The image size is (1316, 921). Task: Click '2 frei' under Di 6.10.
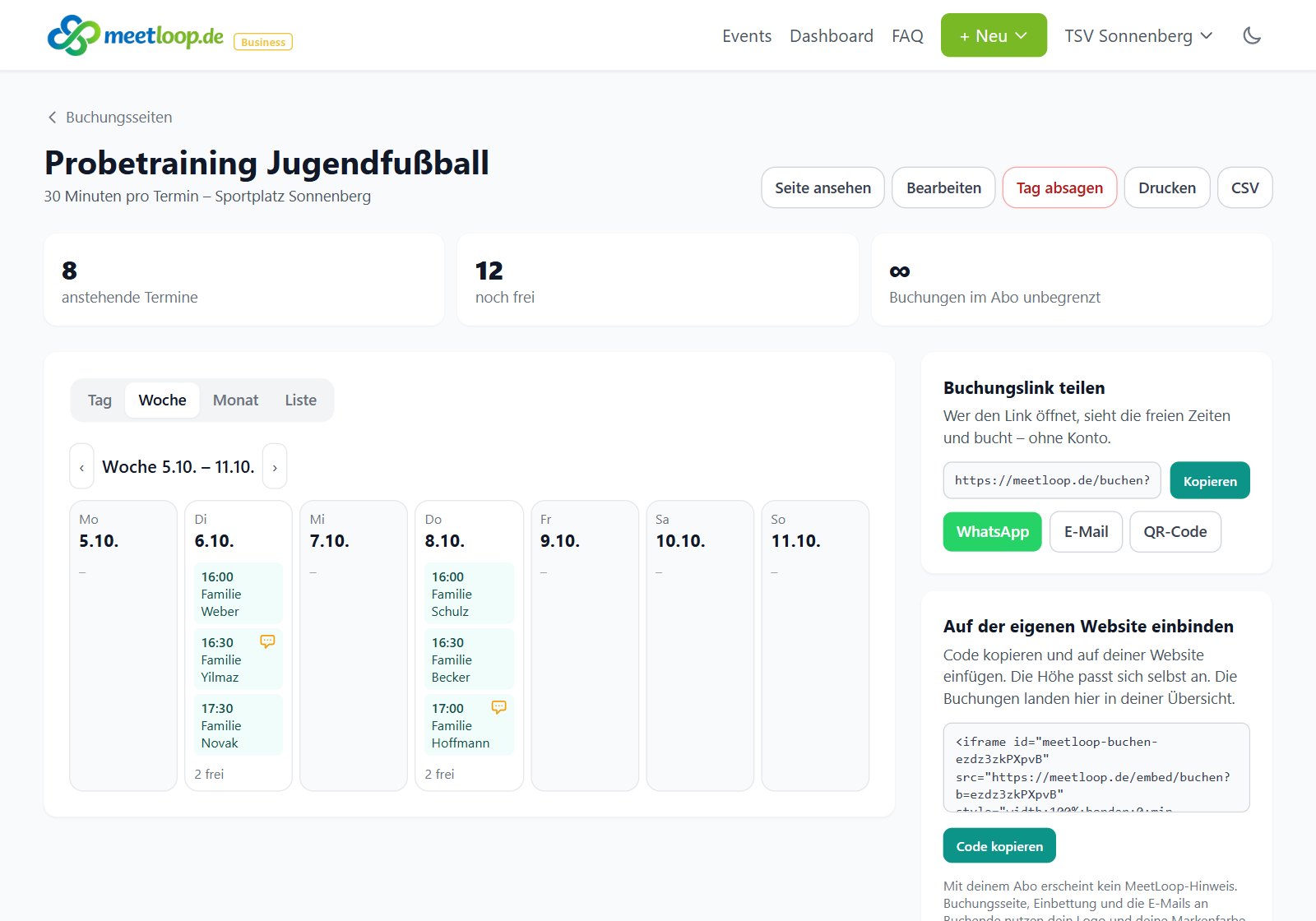point(209,775)
